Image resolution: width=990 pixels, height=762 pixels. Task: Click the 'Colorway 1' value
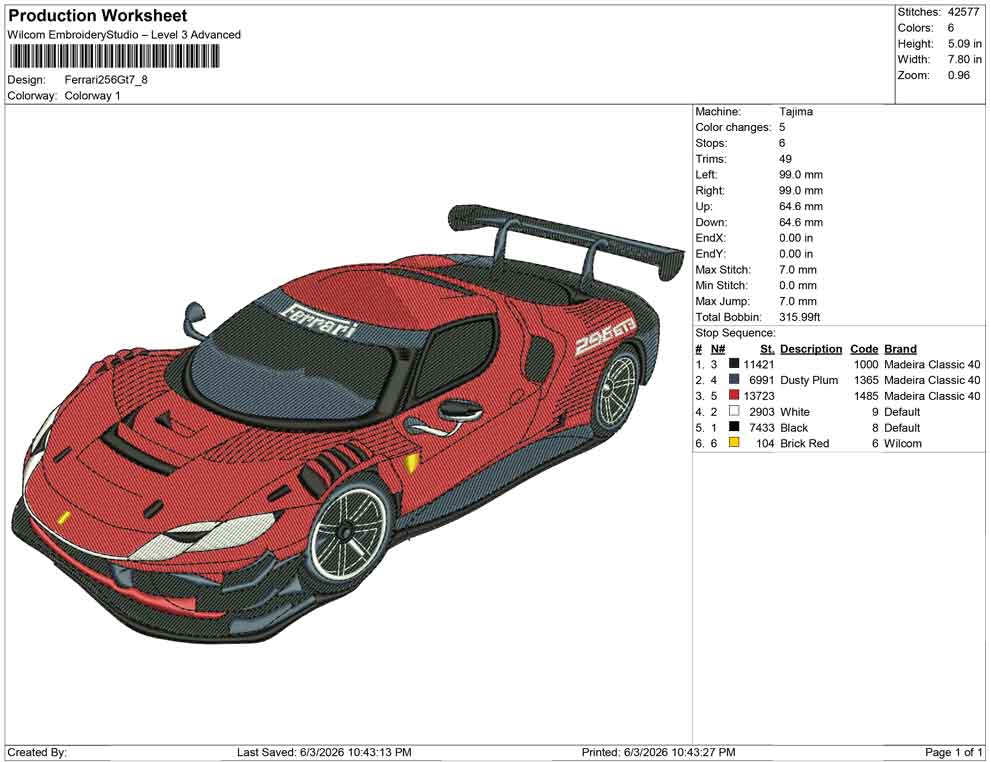click(92, 96)
